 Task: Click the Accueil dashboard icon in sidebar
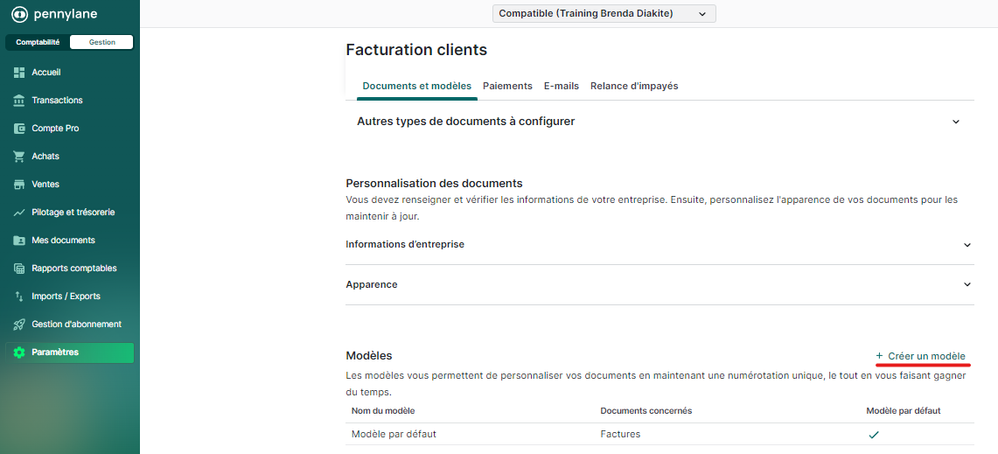click(19, 72)
